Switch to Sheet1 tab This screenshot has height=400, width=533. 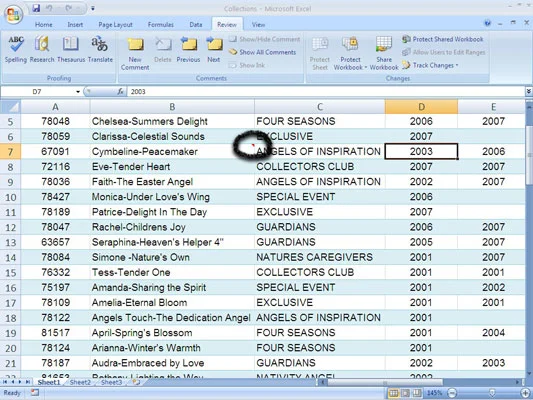pos(49,382)
